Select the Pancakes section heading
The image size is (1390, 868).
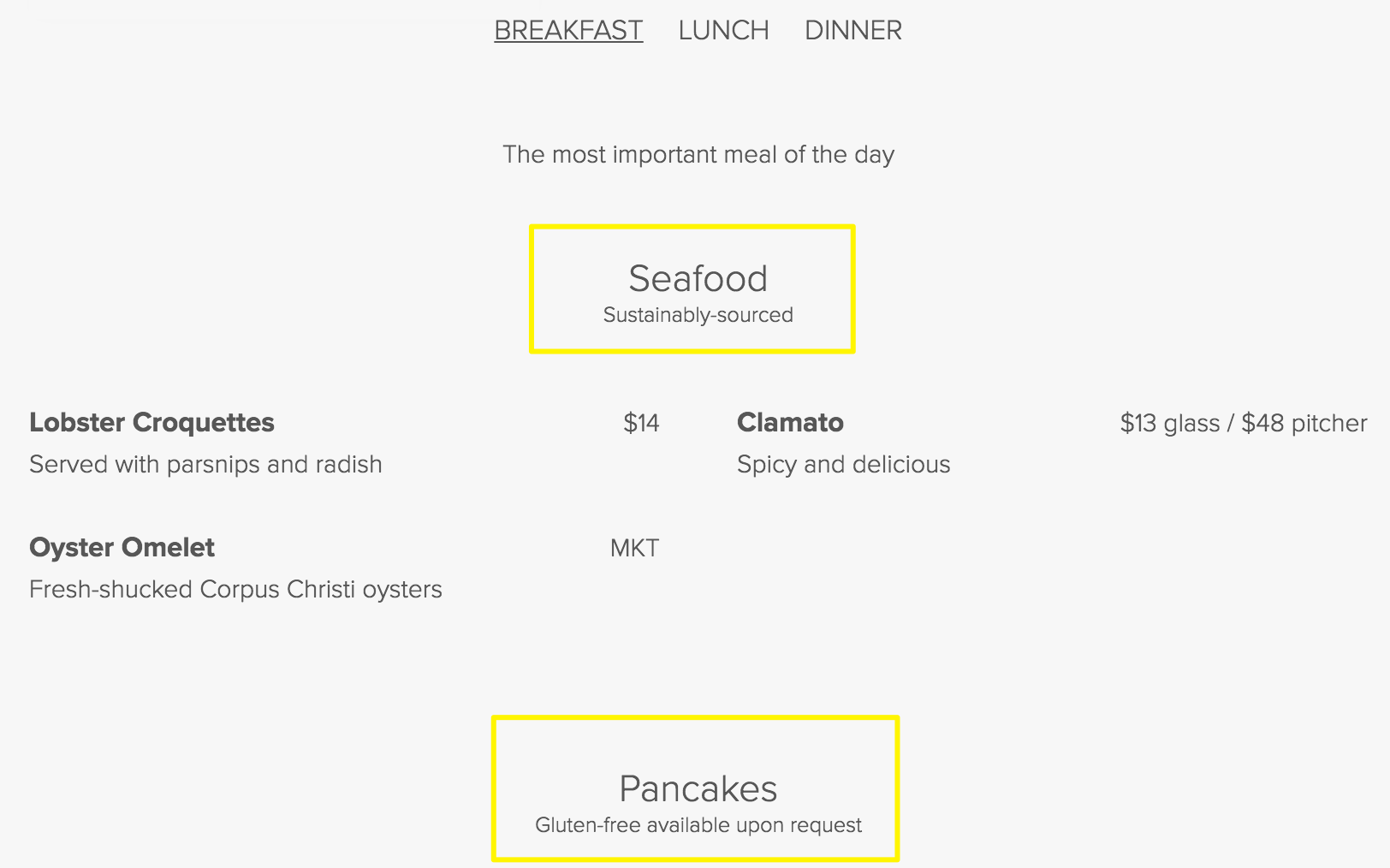(698, 788)
